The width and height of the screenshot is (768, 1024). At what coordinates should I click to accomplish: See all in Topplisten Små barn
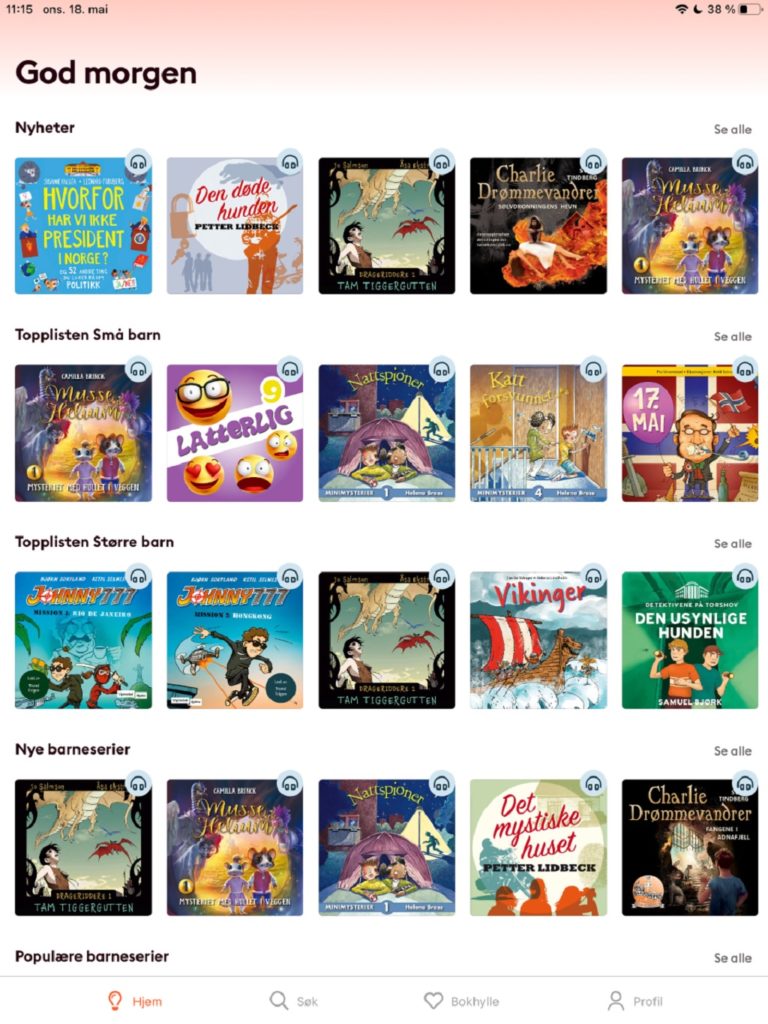point(732,336)
